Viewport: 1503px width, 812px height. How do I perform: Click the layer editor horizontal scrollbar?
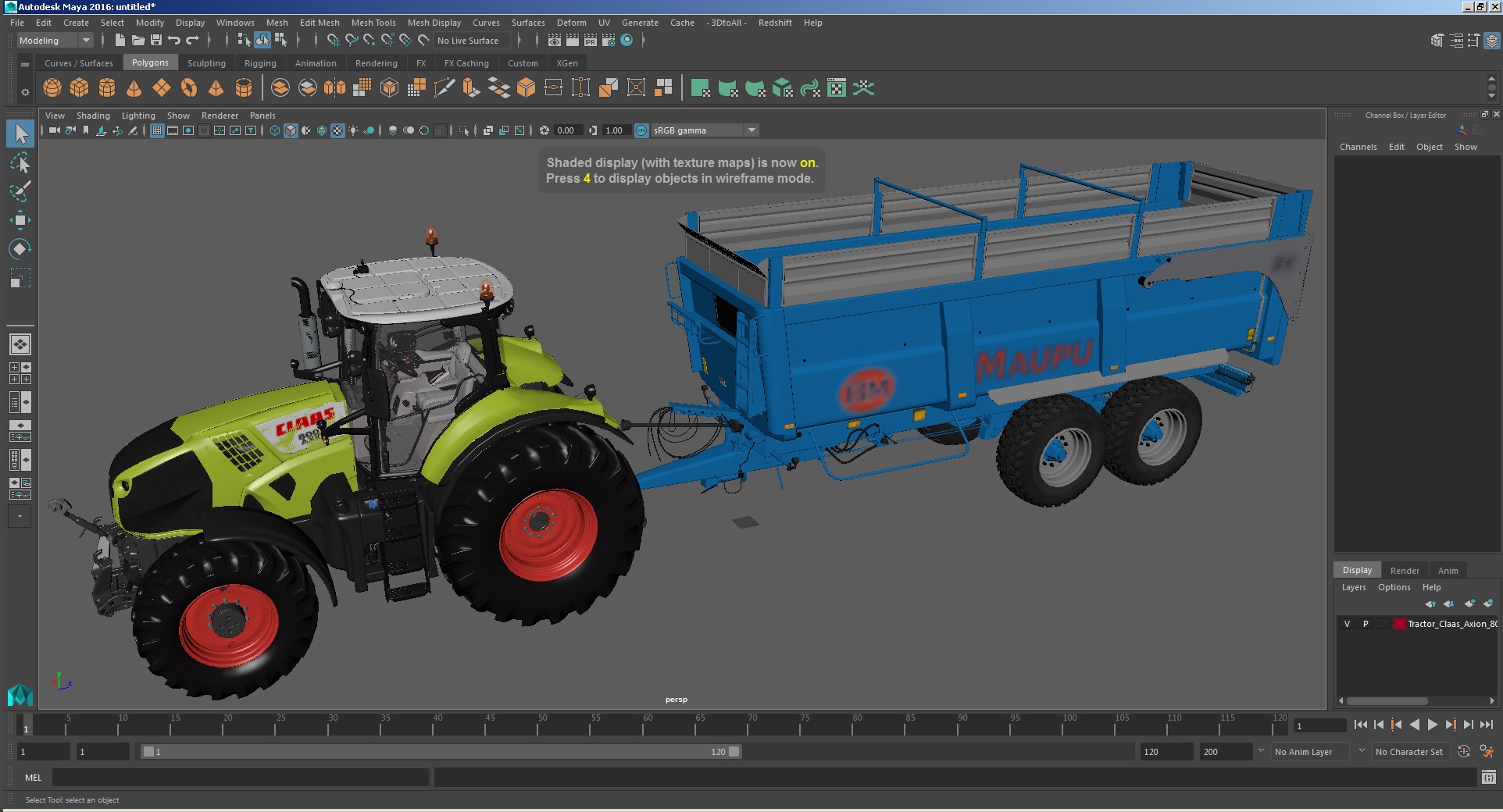pos(1387,700)
